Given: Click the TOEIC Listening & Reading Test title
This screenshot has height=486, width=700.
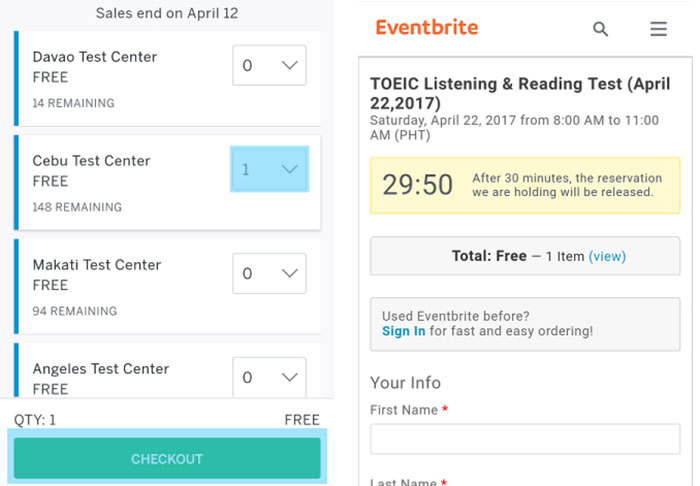Looking at the screenshot, I should [520, 93].
